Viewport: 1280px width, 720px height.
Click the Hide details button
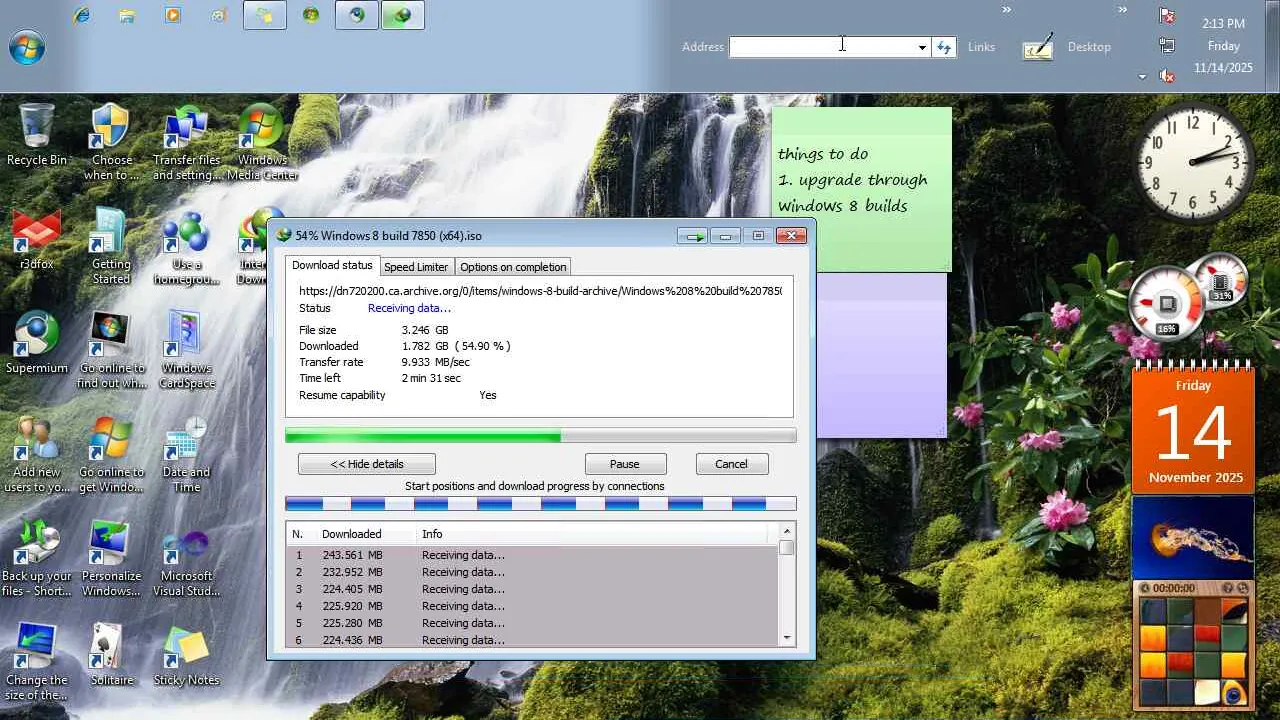[x=367, y=464]
